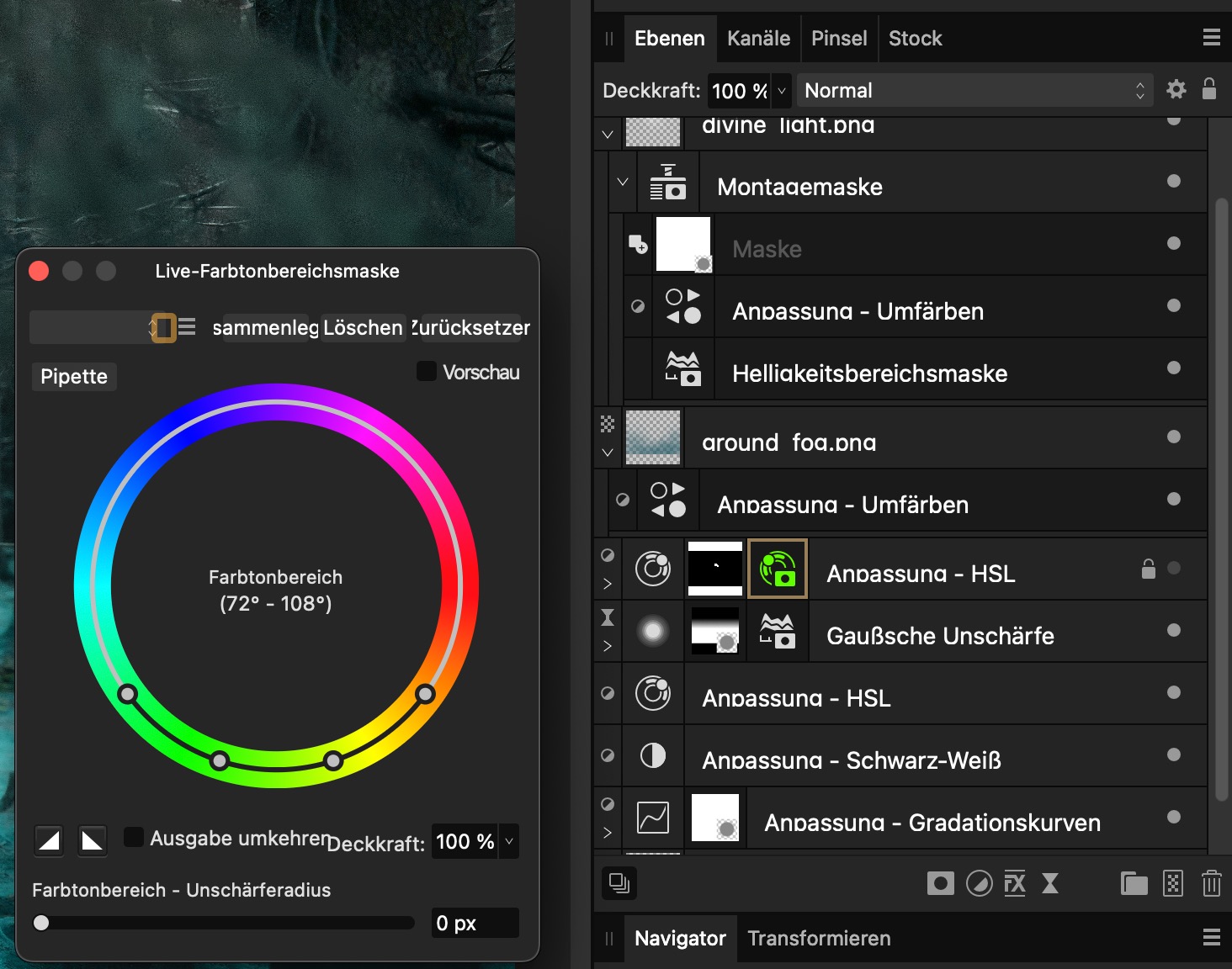This screenshot has height=969, width=1232.
Task: Open the layer settings gear icon
Action: point(1176,89)
